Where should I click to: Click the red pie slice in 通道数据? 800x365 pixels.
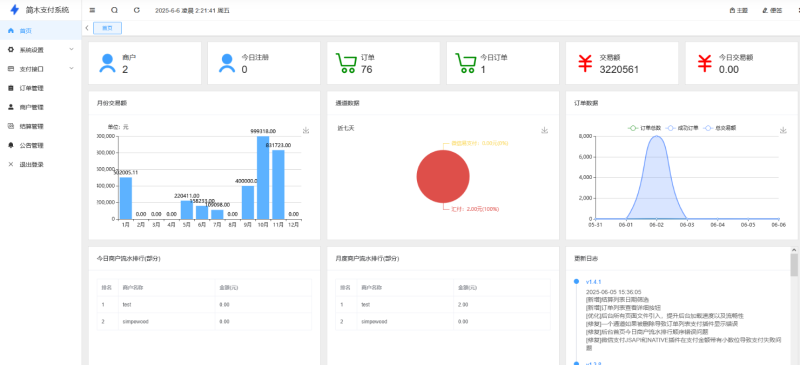pos(443,177)
